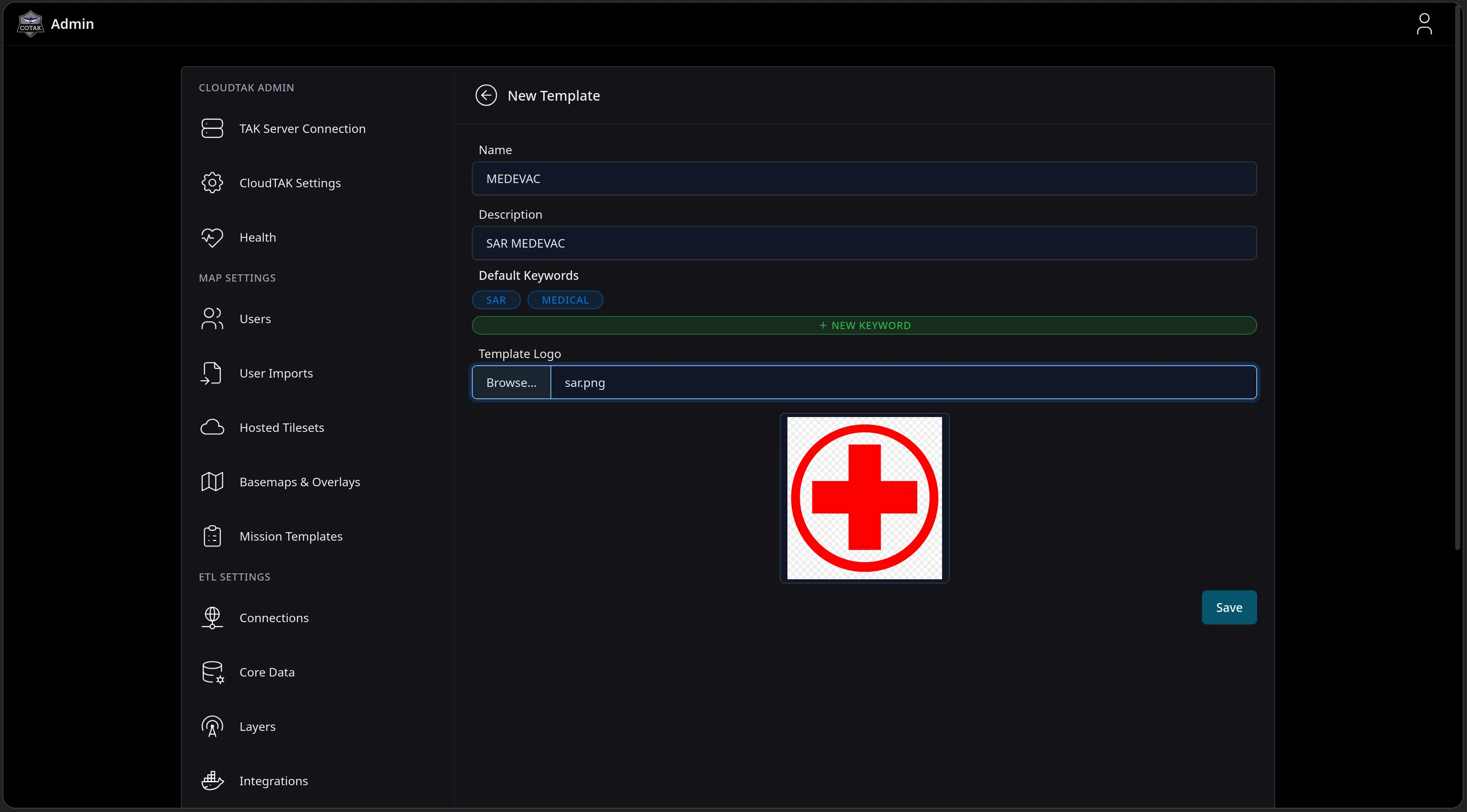This screenshot has width=1467, height=812.
Task: Click the Hosted Tilesets cloud icon
Action: tap(212, 428)
